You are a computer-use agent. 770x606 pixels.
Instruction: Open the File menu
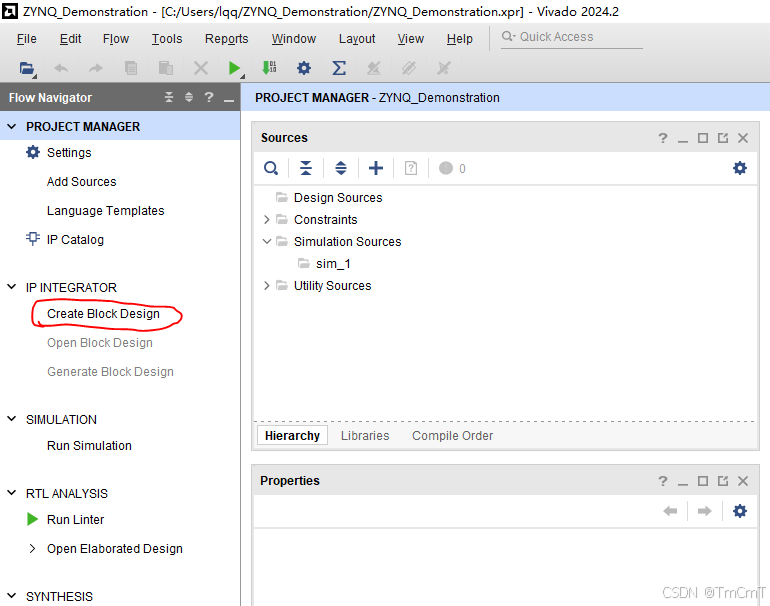point(27,38)
